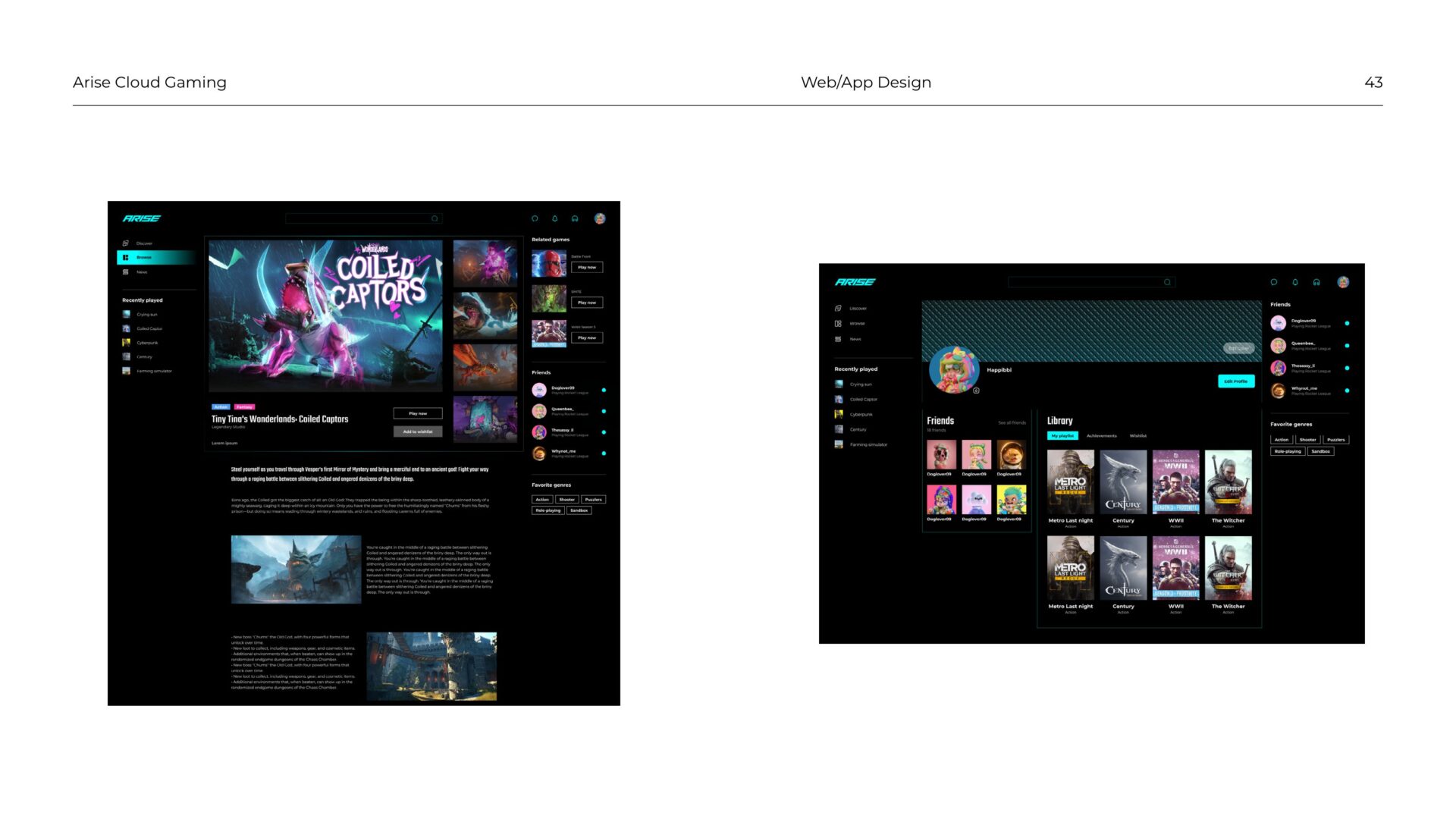Open Doglover09 avatar in game page mockup friends list
The width and height of the screenshot is (1456, 819).
pyautogui.click(x=539, y=390)
